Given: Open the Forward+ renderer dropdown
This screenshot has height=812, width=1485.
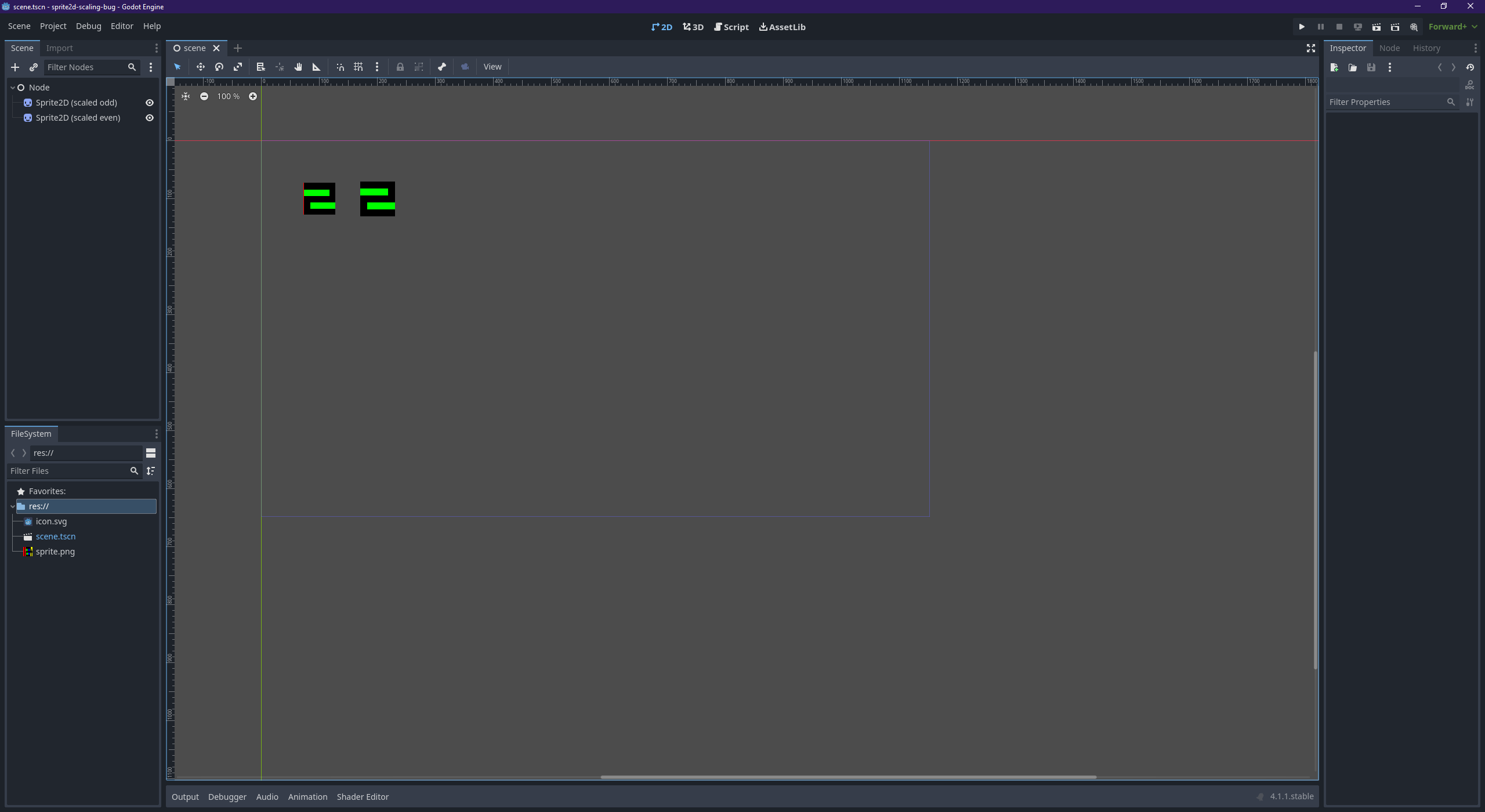Looking at the screenshot, I should pyautogui.click(x=1453, y=27).
